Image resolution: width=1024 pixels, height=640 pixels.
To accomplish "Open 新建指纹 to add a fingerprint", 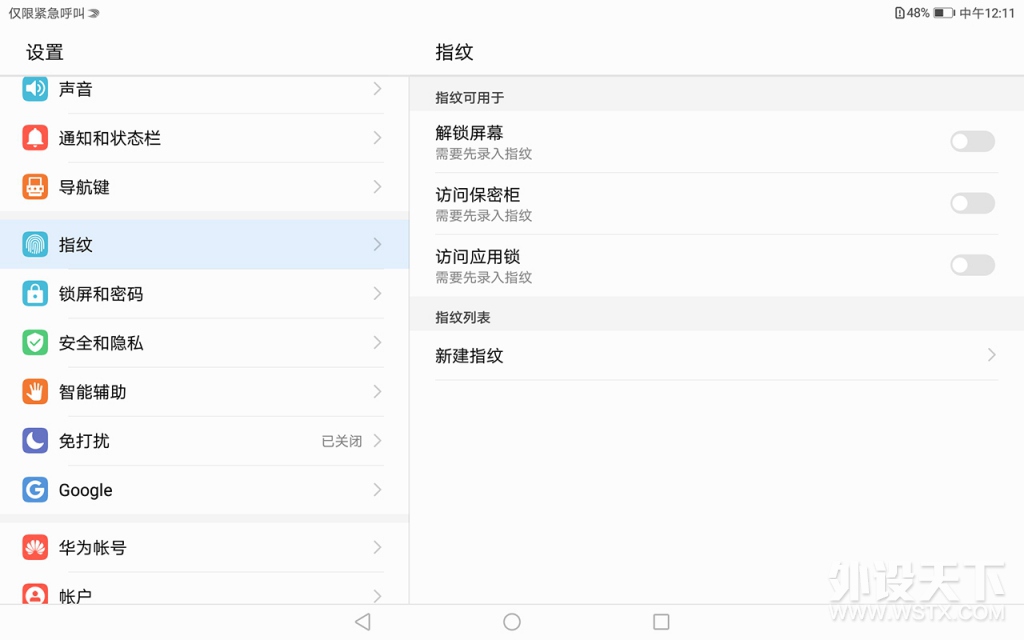I will [x=716, y=355].
